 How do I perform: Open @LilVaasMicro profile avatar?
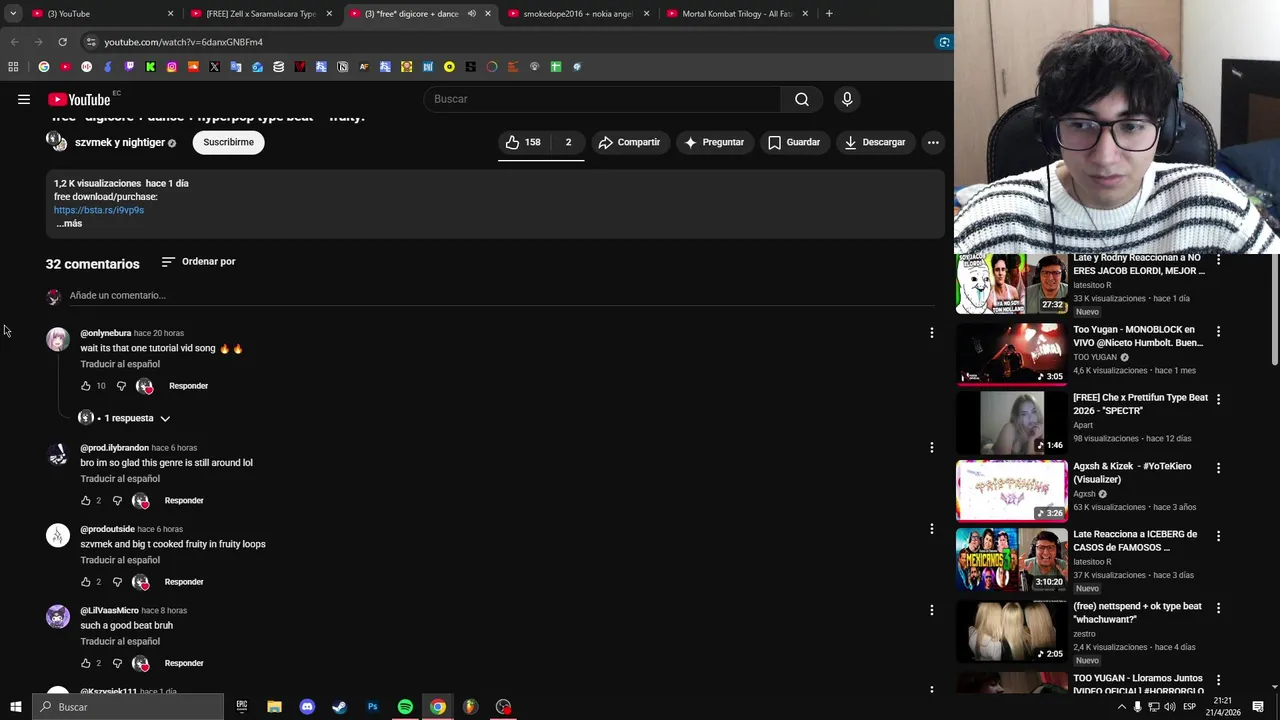58,617
